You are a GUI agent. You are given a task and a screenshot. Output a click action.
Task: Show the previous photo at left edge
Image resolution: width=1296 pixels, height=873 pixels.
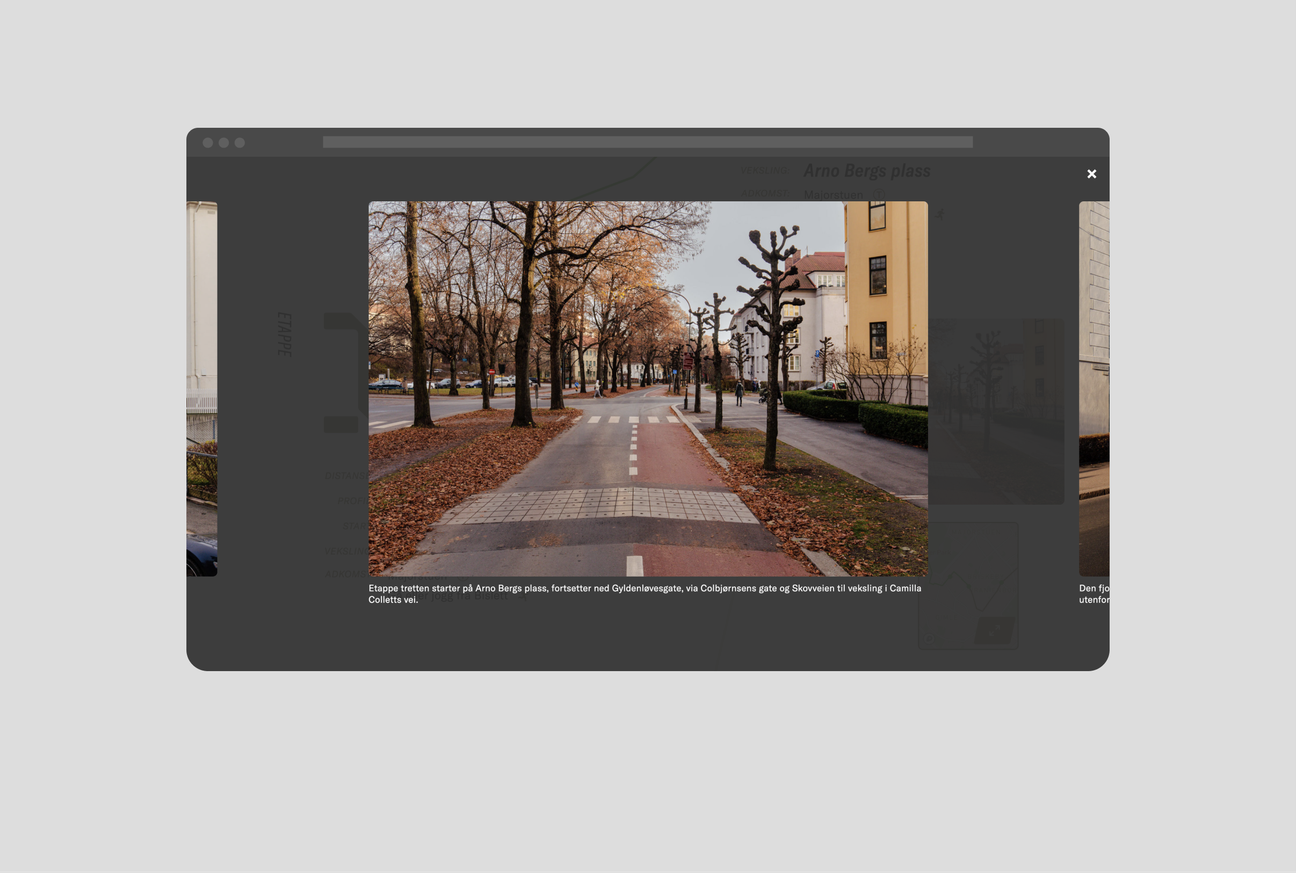[x=201, y=388]
